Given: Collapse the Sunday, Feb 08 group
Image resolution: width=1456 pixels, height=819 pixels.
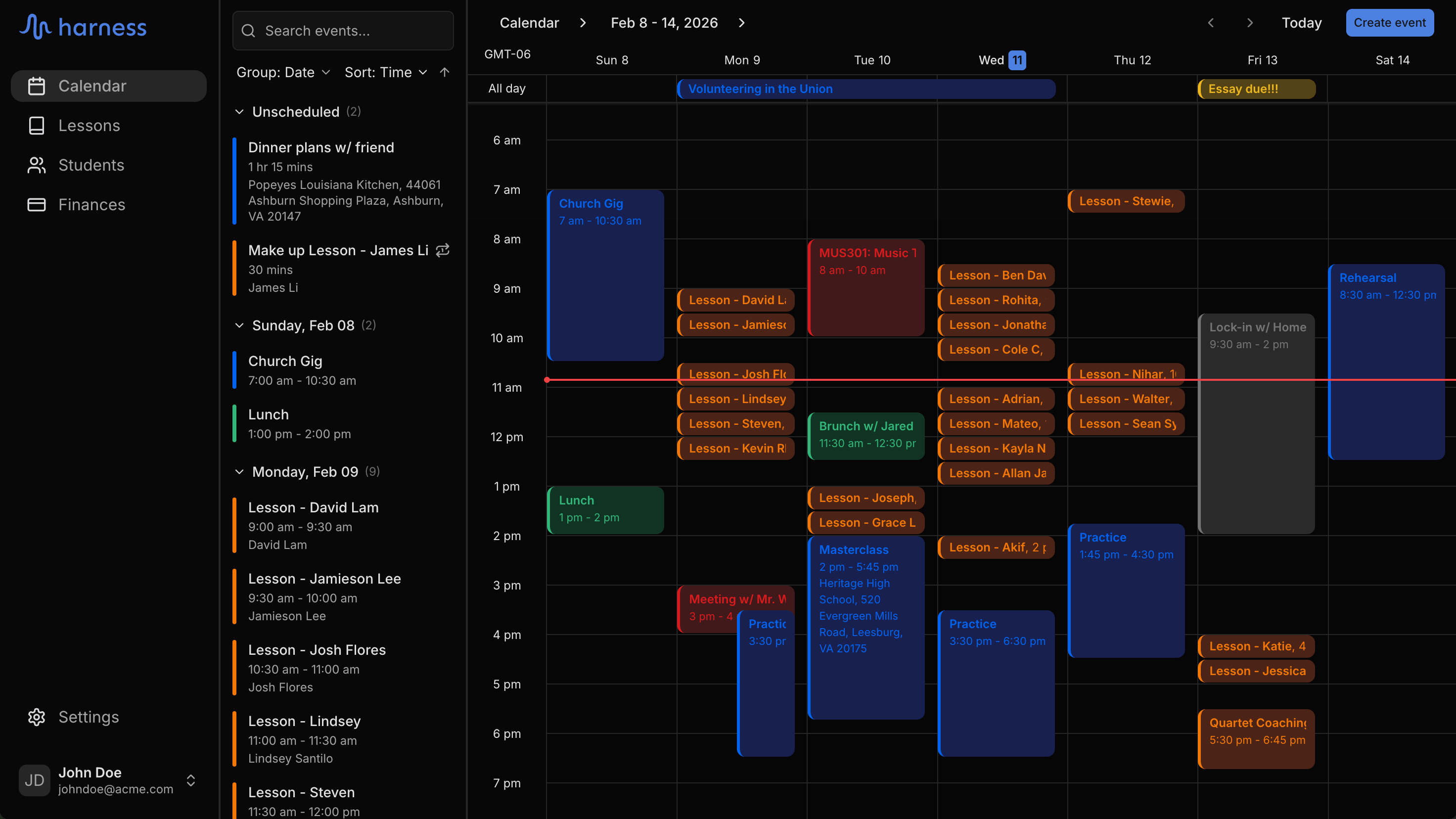Looking at the screenshot, I should pos(239,325).
